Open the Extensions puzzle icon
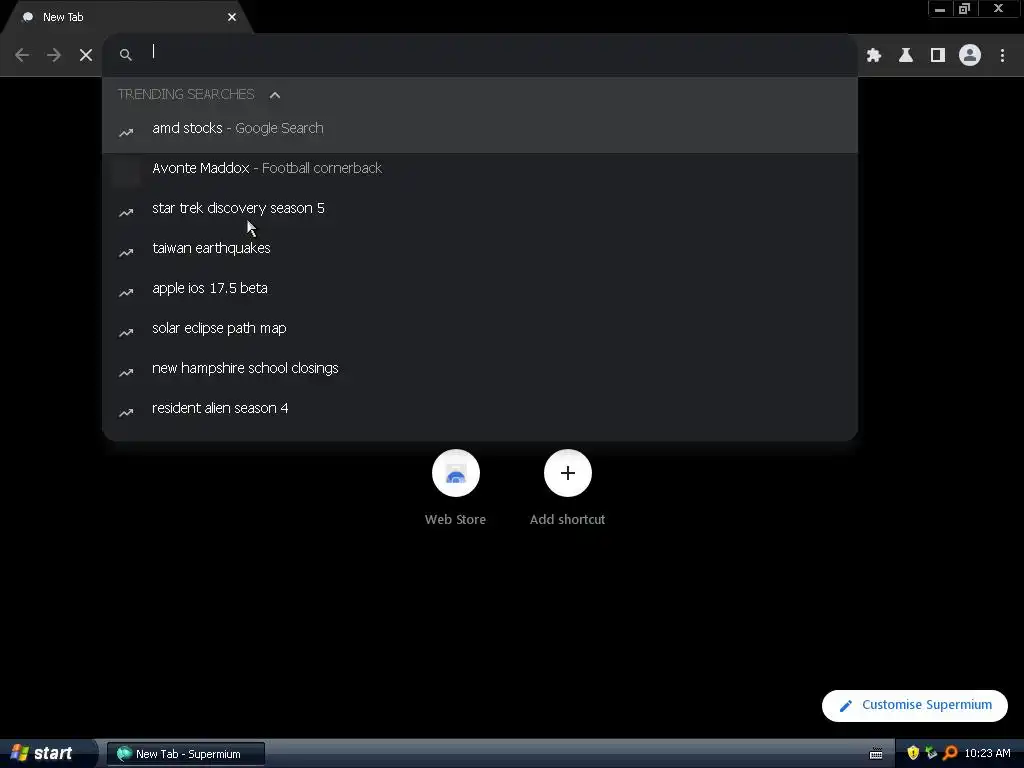This screenshot has width=1024, height=768. click(x=874, y=55)
